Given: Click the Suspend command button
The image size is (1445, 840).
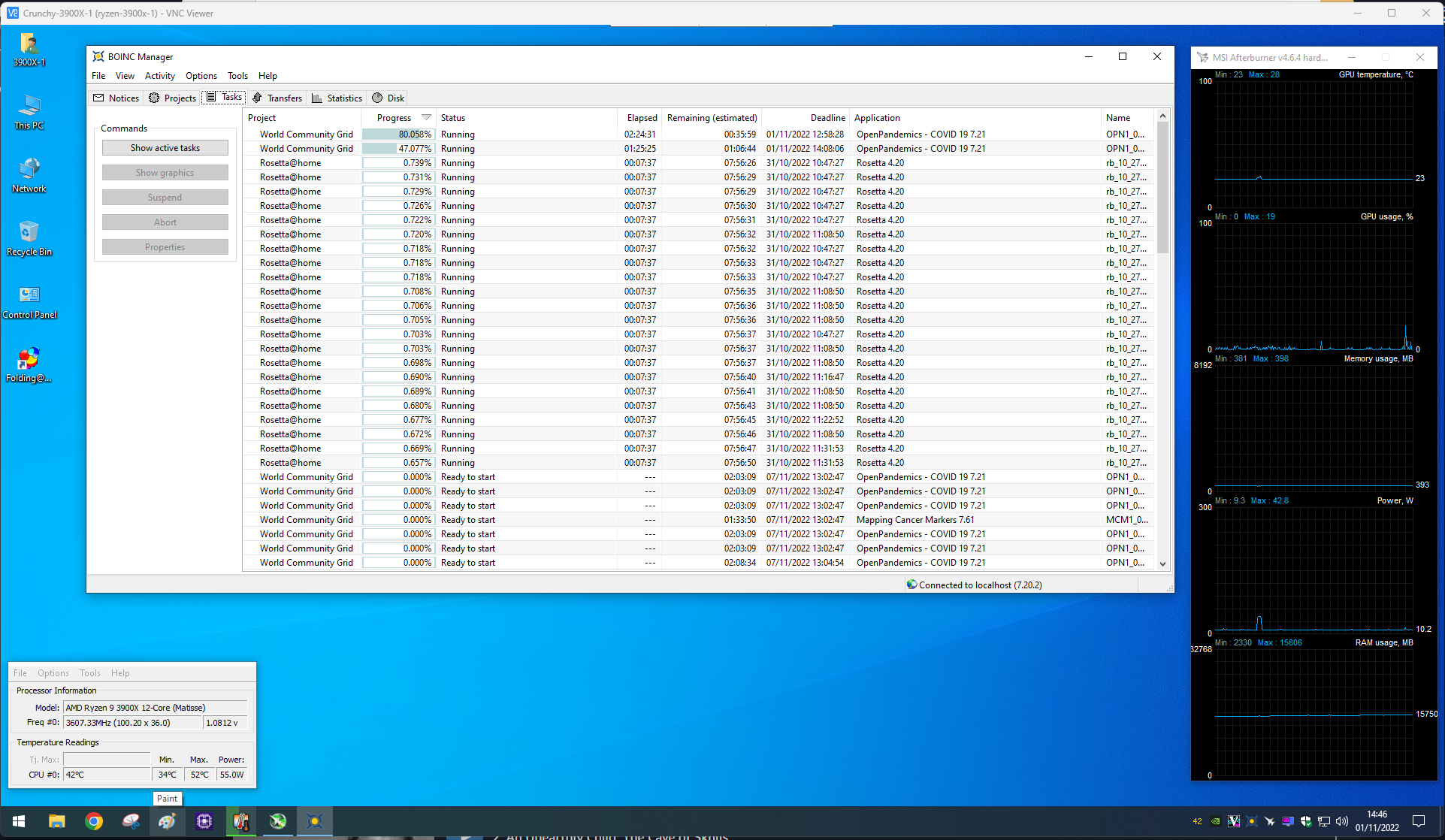Looking at the screenshot, I should click(165, 198).
